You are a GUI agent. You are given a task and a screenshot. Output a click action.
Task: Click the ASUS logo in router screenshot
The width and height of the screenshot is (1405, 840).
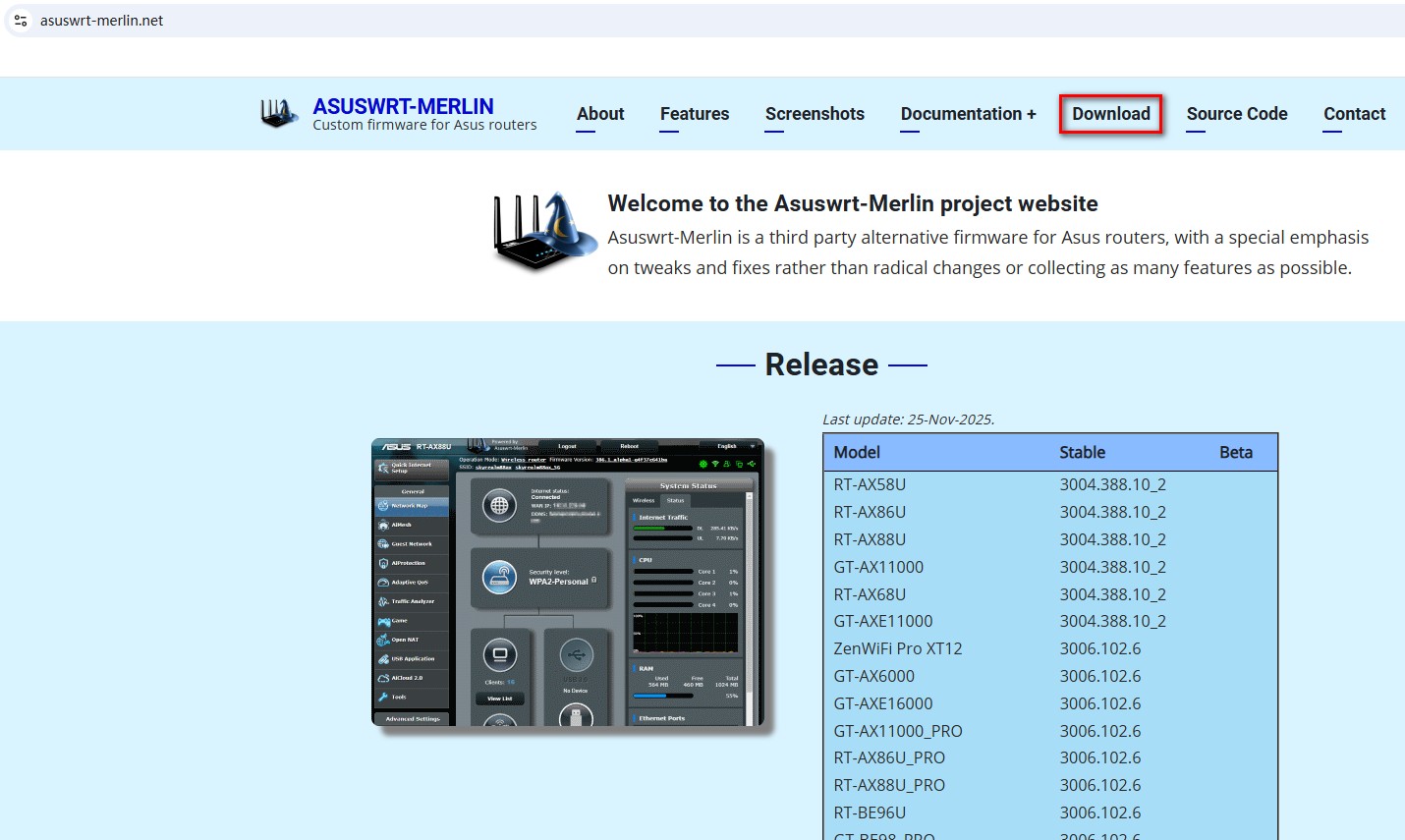pyautogui.click(x=397, y=447)
